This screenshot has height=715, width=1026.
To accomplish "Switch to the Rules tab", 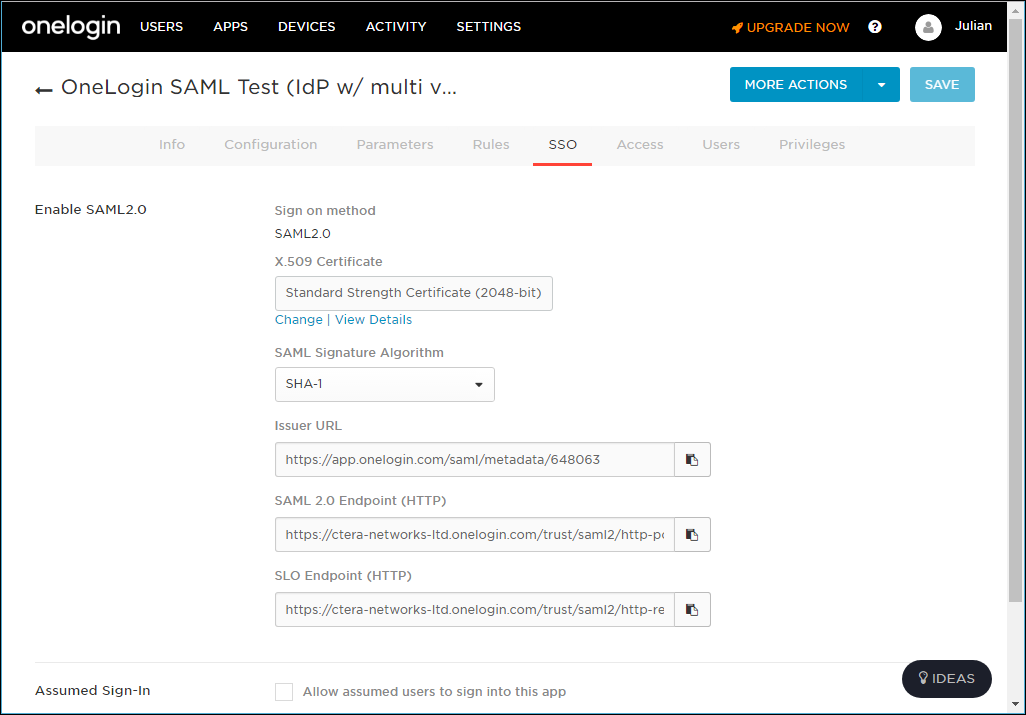I will (491, 145).
